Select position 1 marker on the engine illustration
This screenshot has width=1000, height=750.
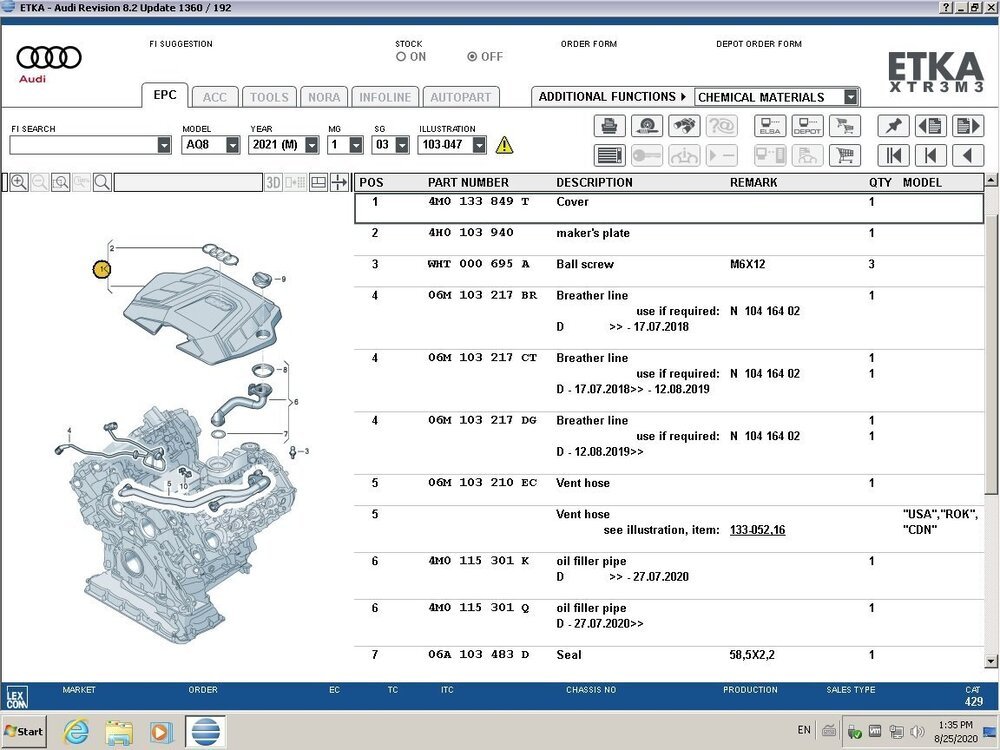101,269
